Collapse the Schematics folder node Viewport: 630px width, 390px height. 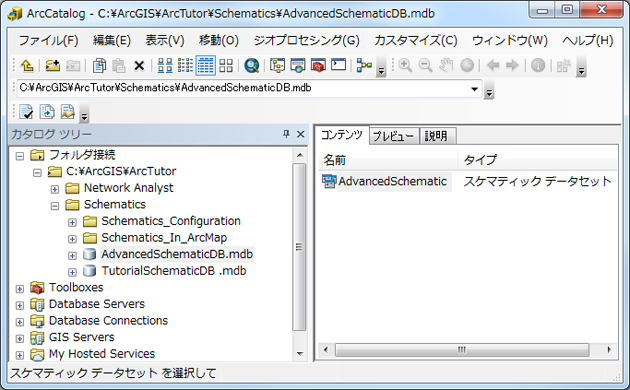click(x=55, y=206)
